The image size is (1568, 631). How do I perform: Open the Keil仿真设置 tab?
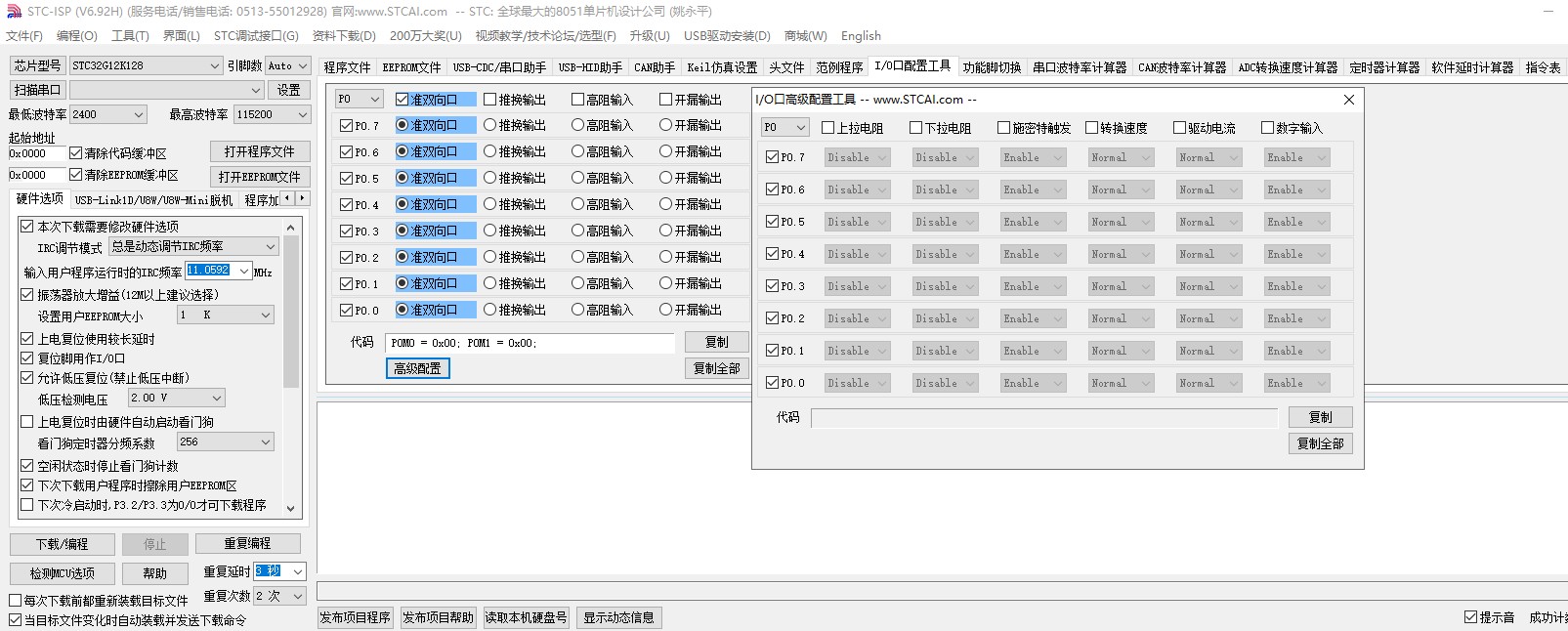click(x=722, y=67)
